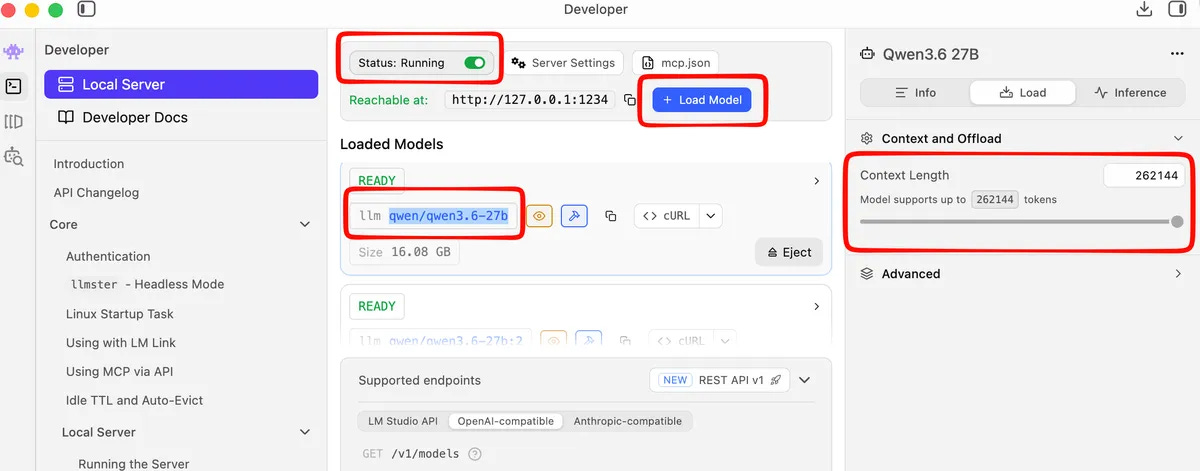1200x471 pixels.
Task: Click the Developer Docs book icon
Action: (66, 117)
